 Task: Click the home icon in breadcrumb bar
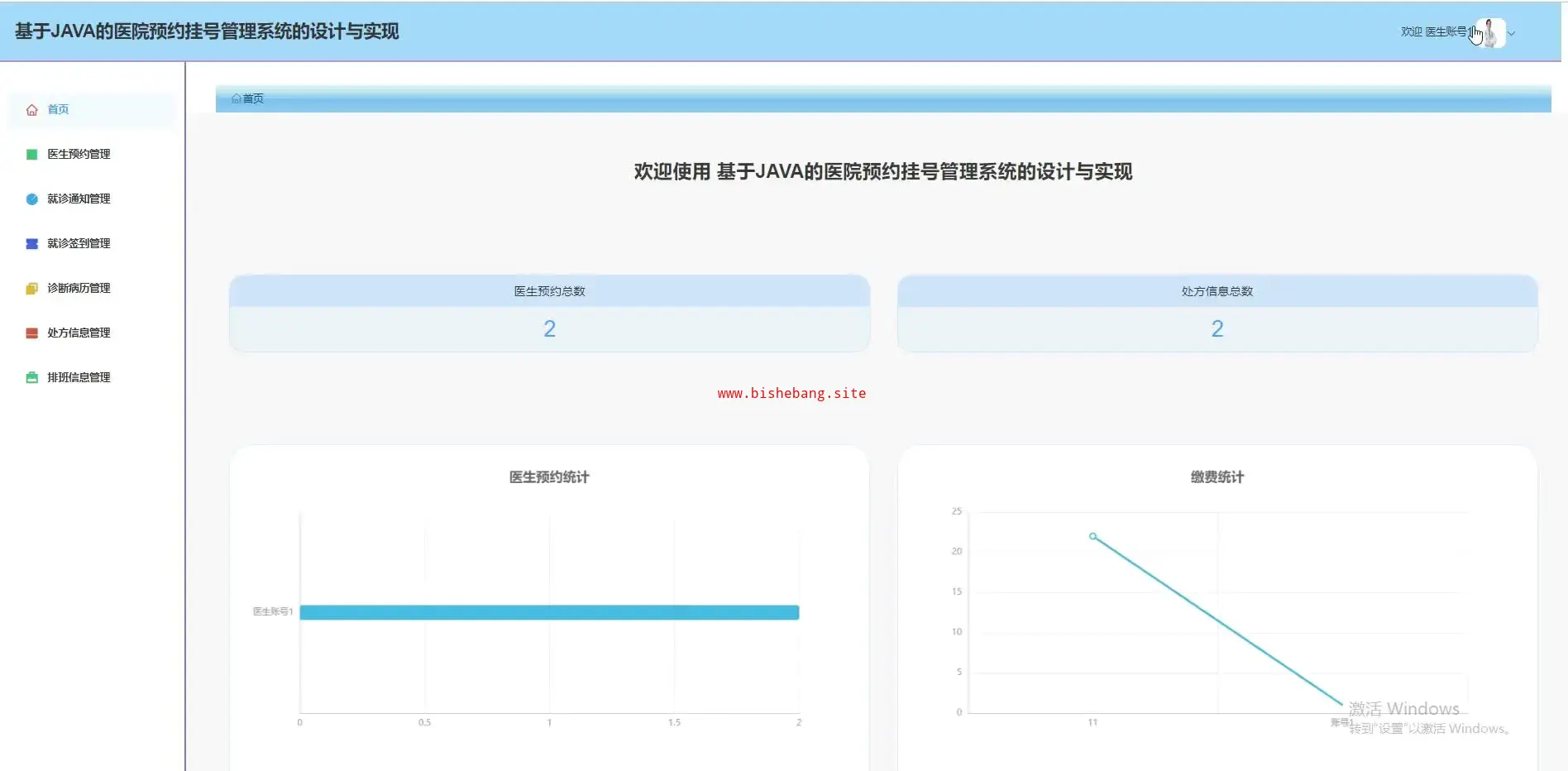(x=237, y=98)
